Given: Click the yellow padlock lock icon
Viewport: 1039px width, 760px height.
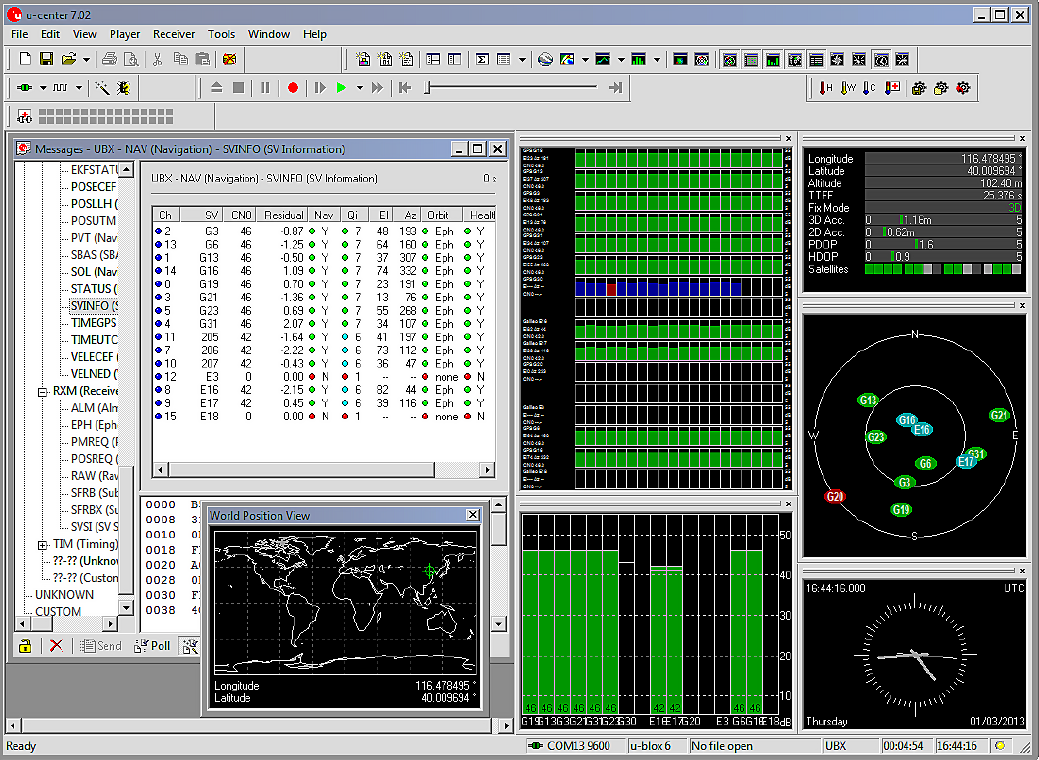Looking at the screenshot, I should click(x=25, y=646).
